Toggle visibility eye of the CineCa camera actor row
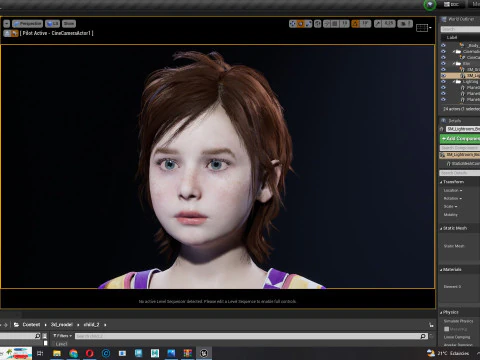This screenshot has width=480, height=360. coord(443,57)
